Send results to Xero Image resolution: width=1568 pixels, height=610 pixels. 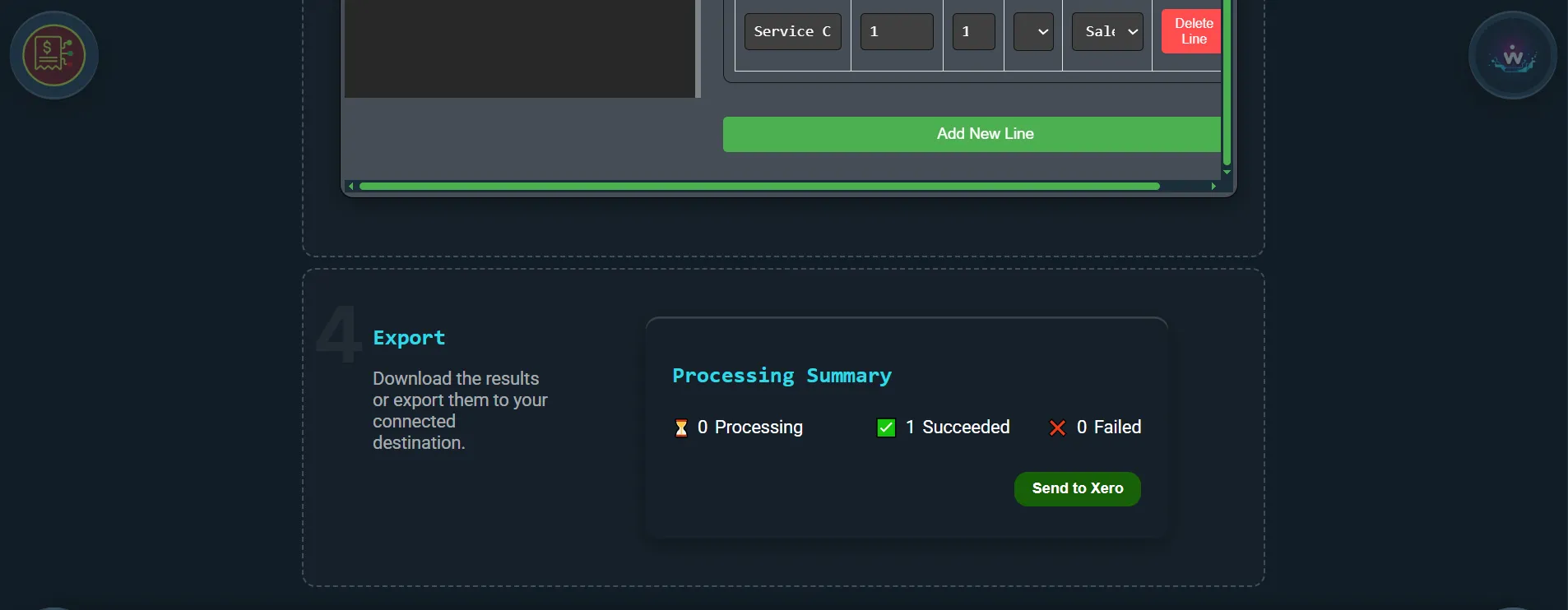(x=1077, y=488)
